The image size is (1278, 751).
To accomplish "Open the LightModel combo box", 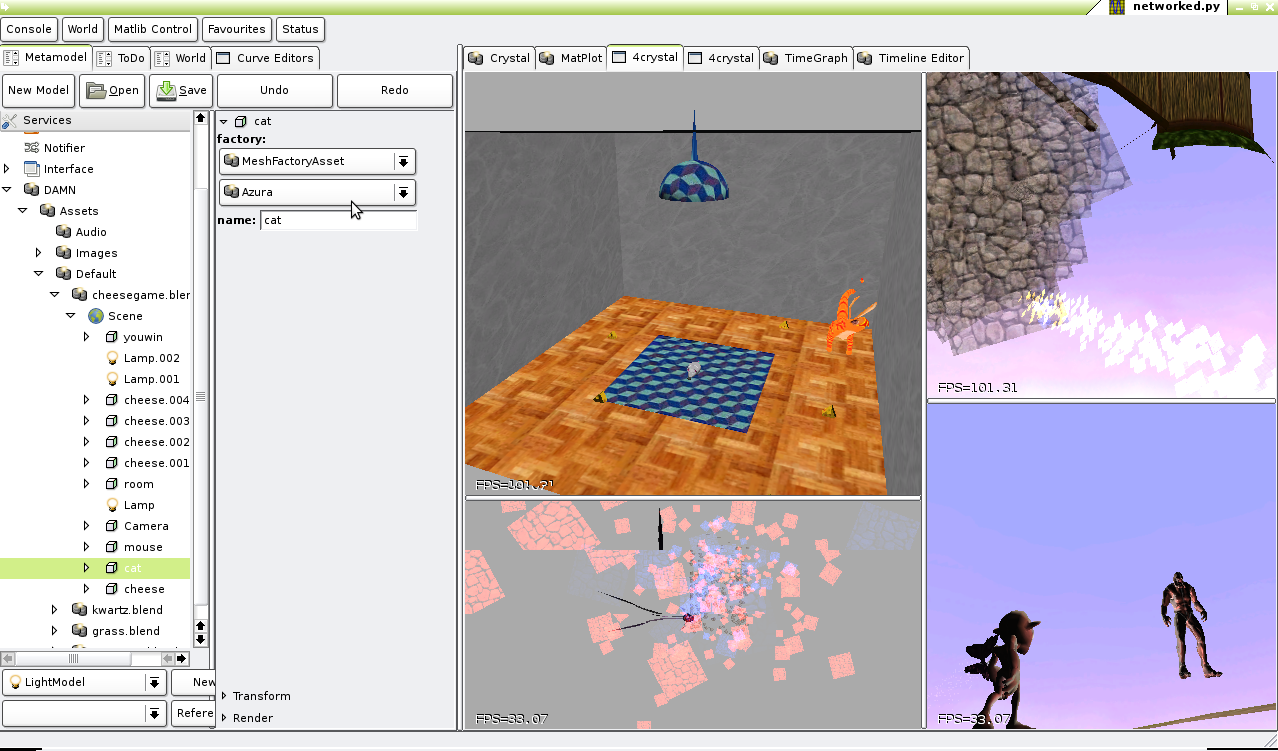I will [x=154, y=682].
